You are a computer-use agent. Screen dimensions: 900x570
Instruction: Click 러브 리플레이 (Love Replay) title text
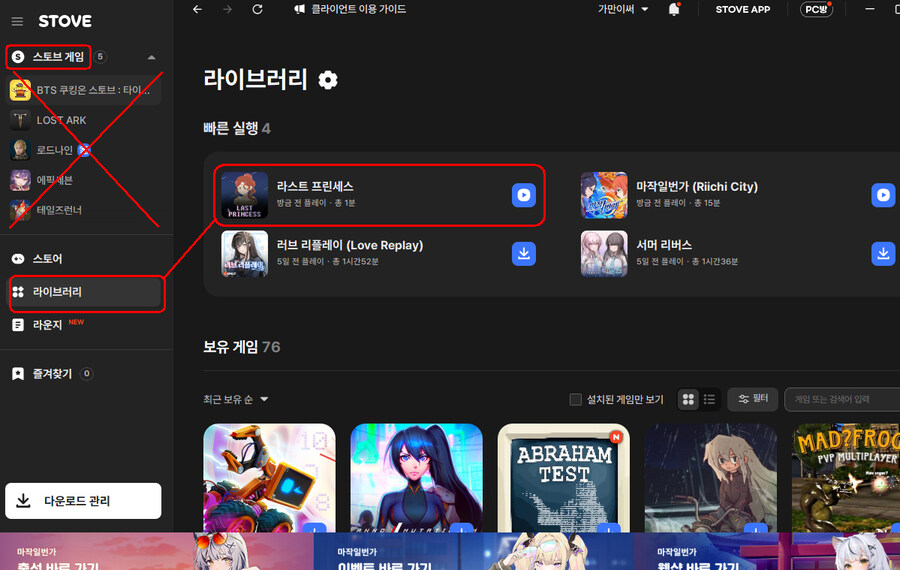[350, 245]
